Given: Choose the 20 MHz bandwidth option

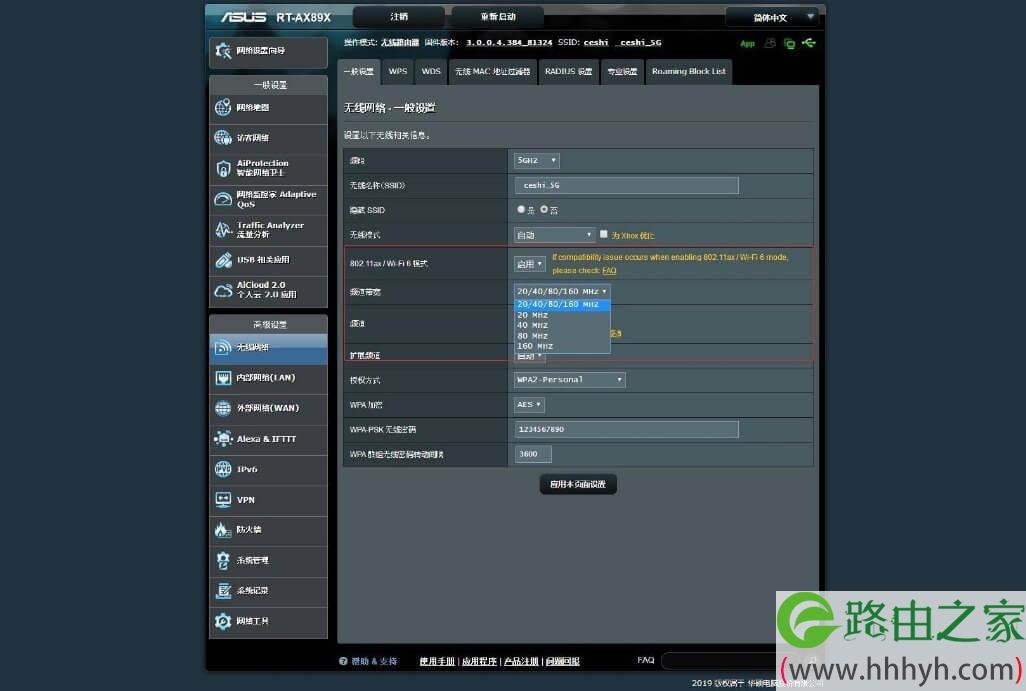Looking at the screenshot, I should tap(562, 315).
